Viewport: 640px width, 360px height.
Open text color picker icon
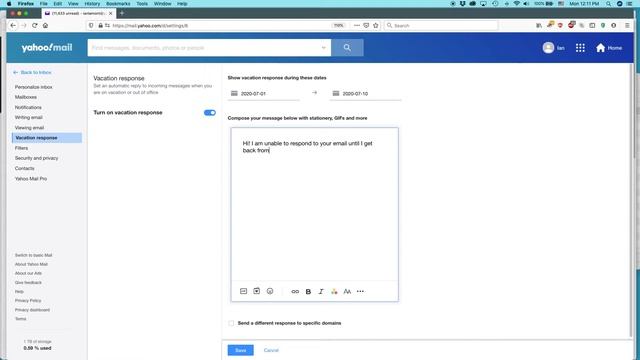click(334, 291)
